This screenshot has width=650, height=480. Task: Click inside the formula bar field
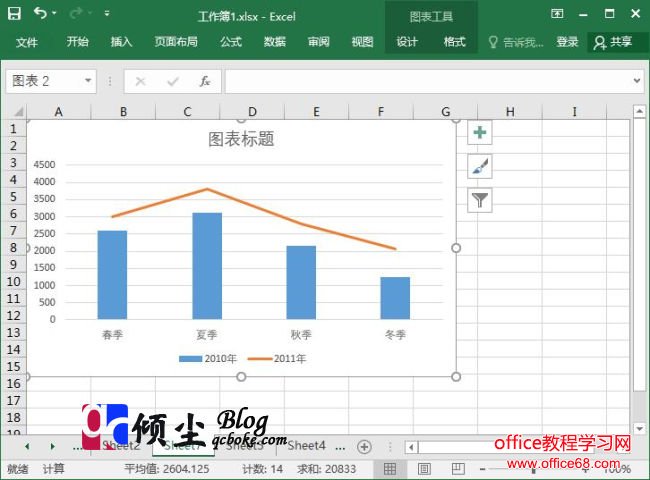click(x=427, y=81)
